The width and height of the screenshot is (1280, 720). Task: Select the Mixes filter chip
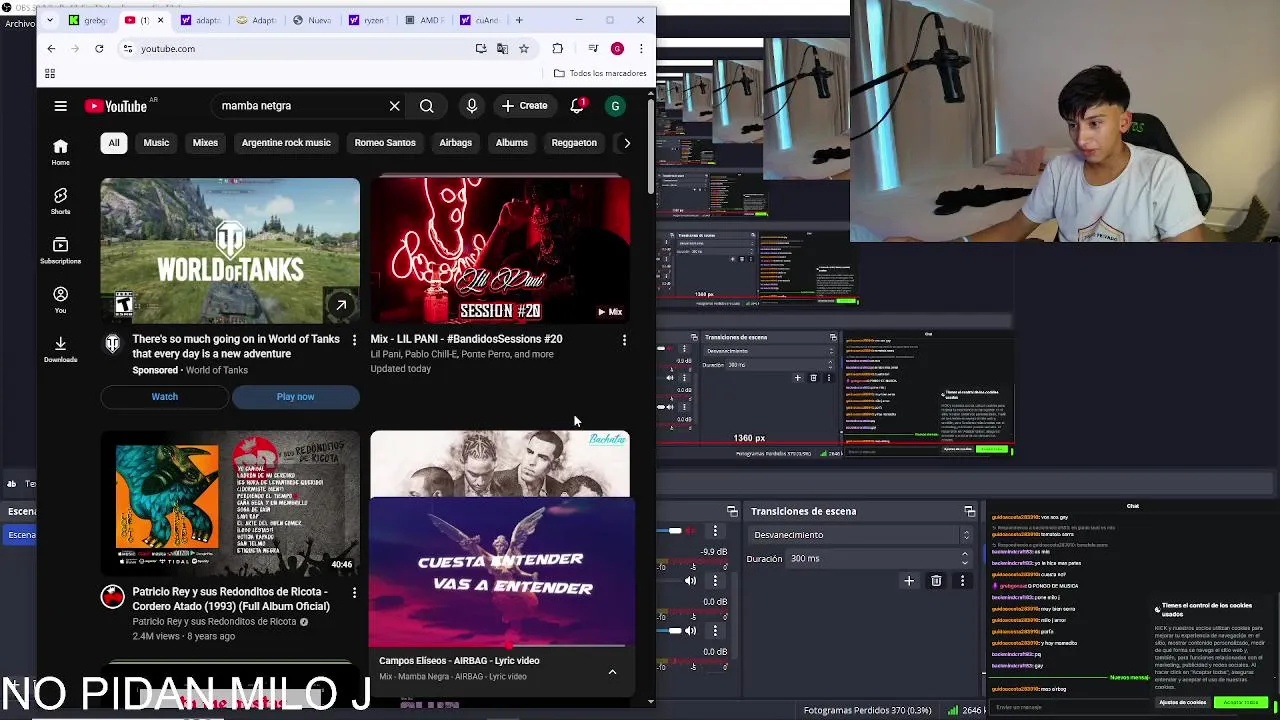click(x=205, y=143)
